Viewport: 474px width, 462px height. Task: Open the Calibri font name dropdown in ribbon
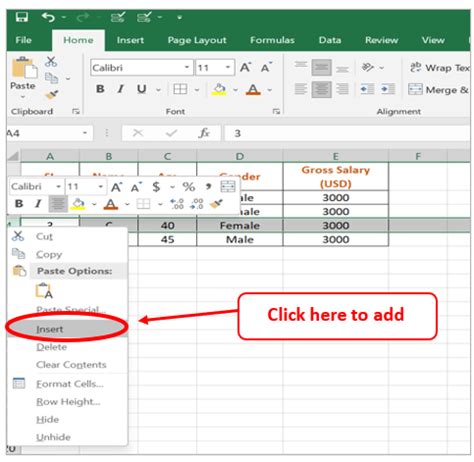coord(187,68)
